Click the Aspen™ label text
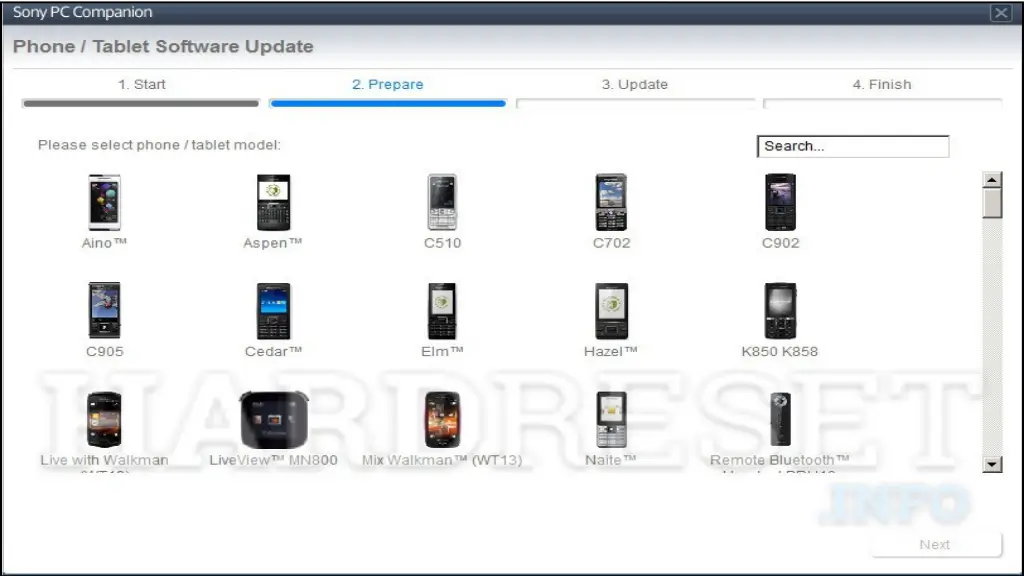1024x576 pixels. [x=273, y=243]
